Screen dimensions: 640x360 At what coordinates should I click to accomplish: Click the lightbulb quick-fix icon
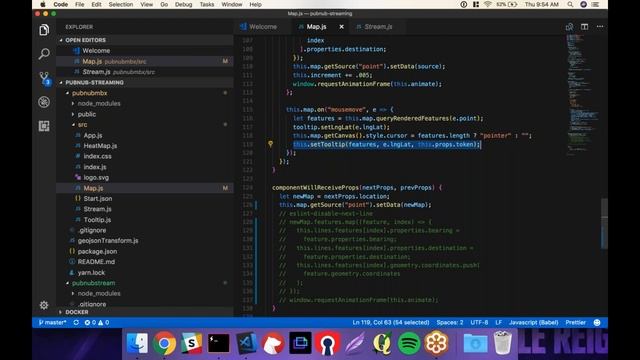tap(270, 144)
